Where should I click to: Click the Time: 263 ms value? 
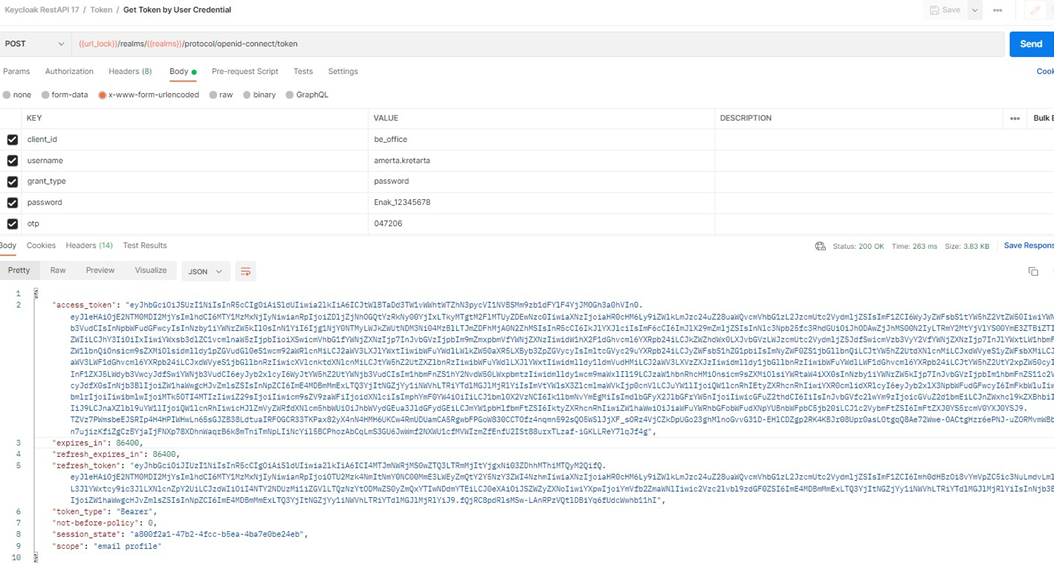click(x=914, y=246)
